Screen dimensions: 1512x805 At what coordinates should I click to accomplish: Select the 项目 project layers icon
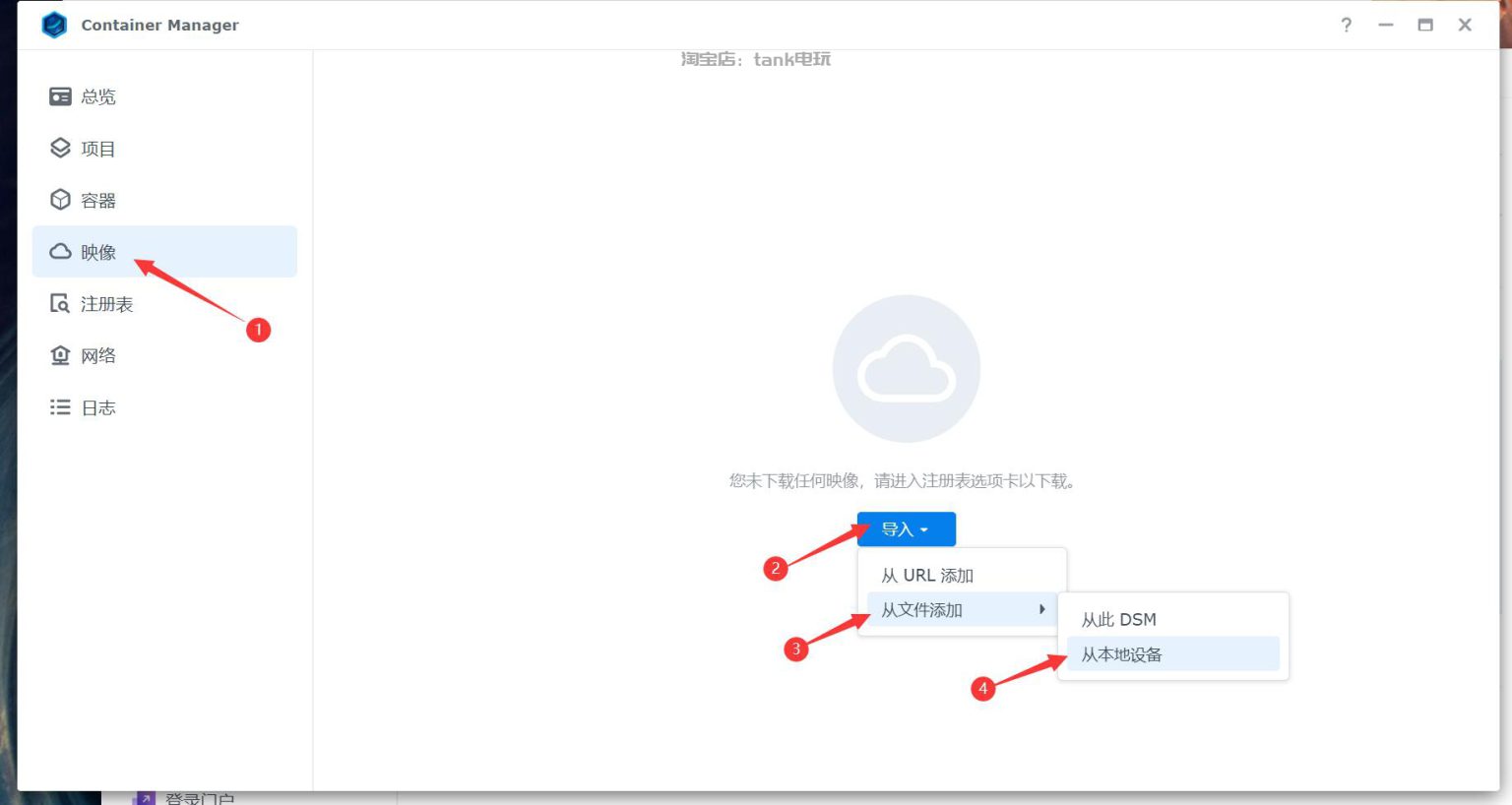(x=60, y=148)
